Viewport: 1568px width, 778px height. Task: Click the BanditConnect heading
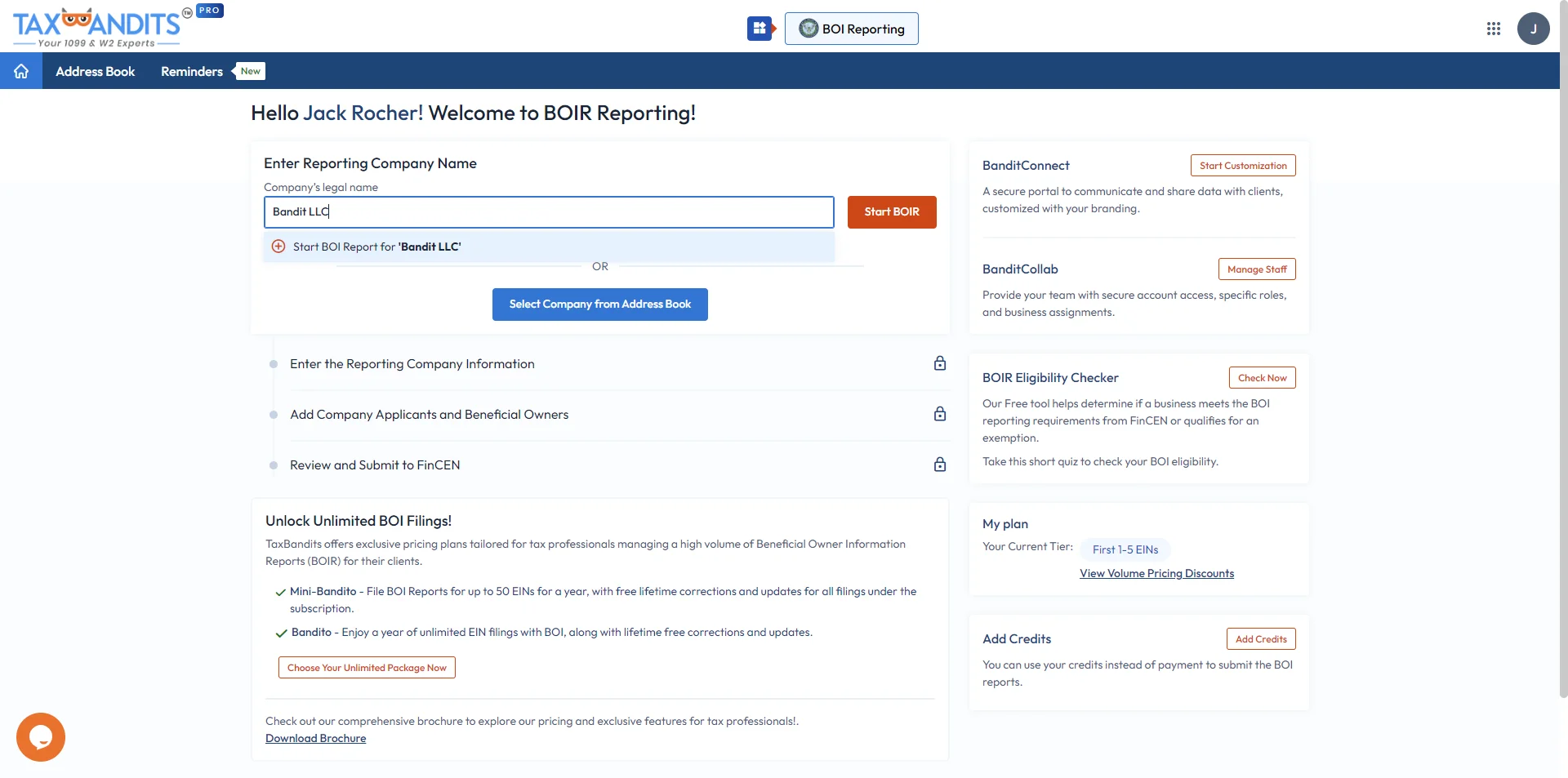(x=1026, y=166)
